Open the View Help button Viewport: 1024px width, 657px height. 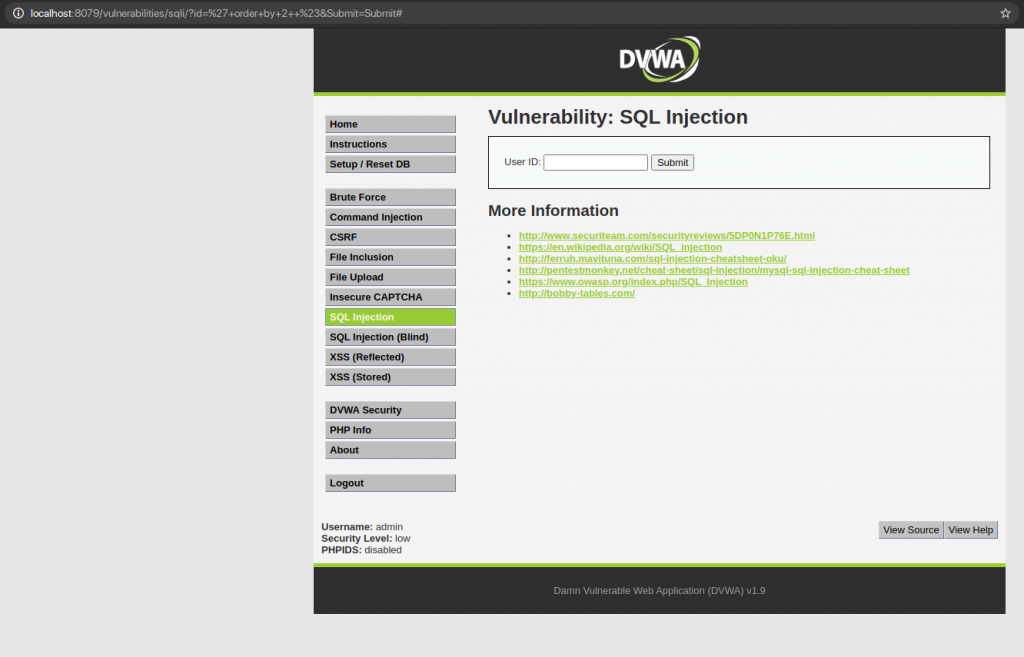[969, 529]
